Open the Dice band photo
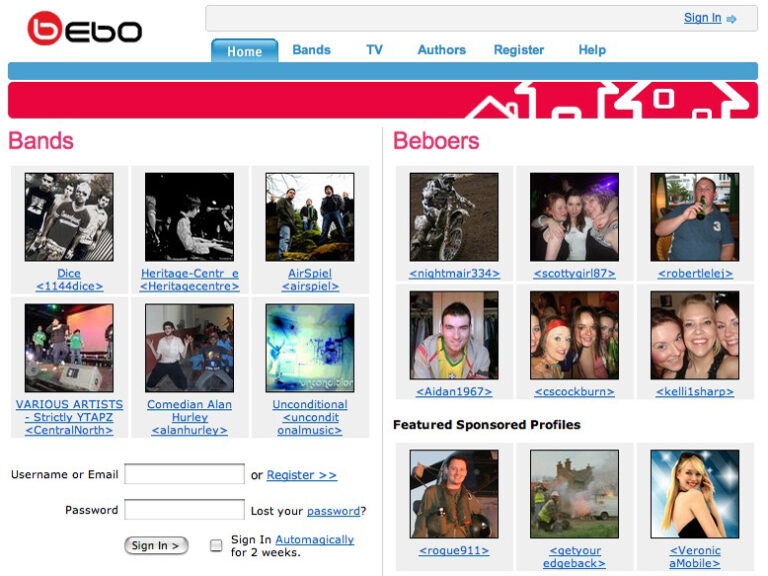768x576 pixels. pyautogui.click(x=69, y=216)
